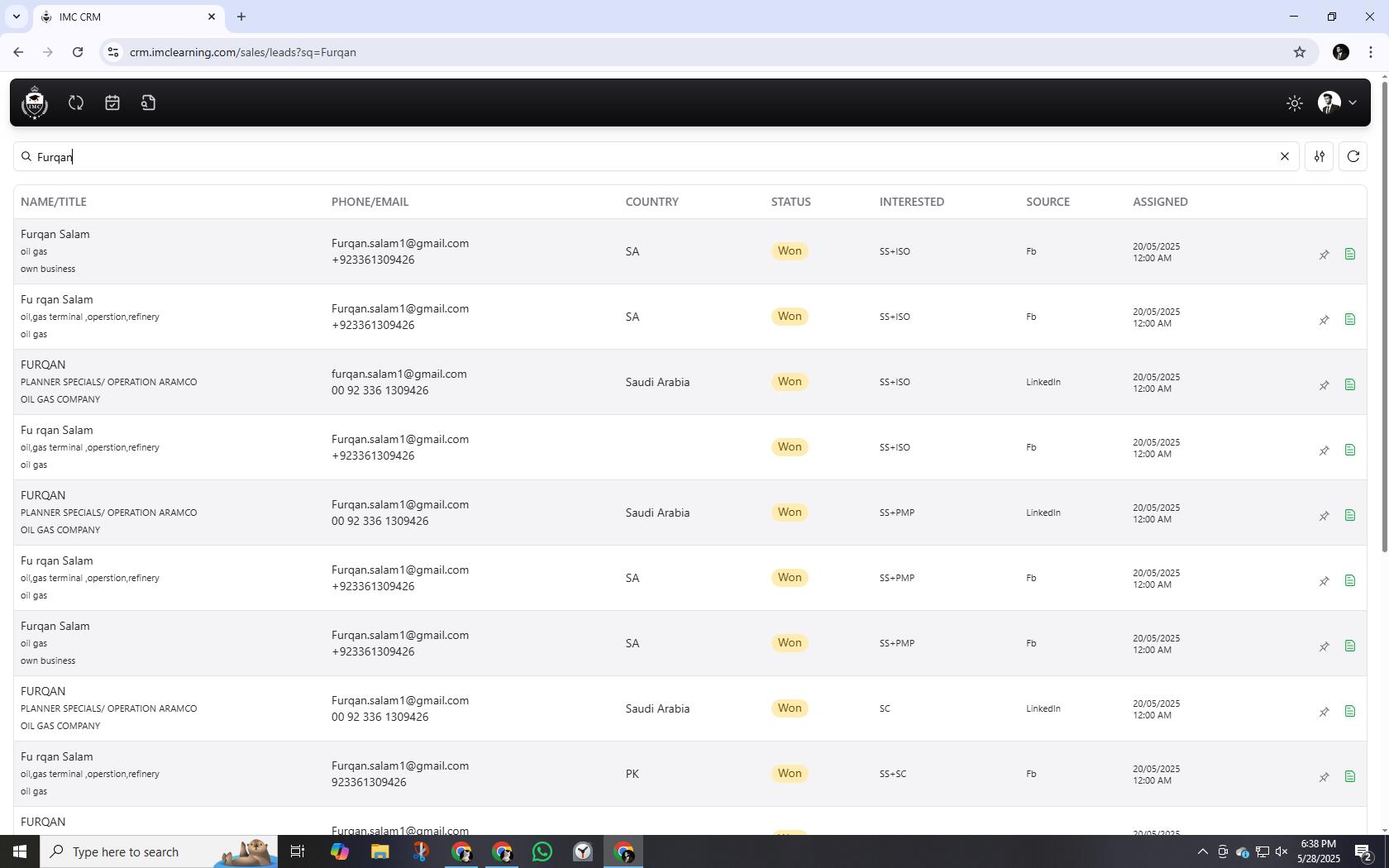
Task: Open Task View on the taskbar
Action: click(298, 851)
